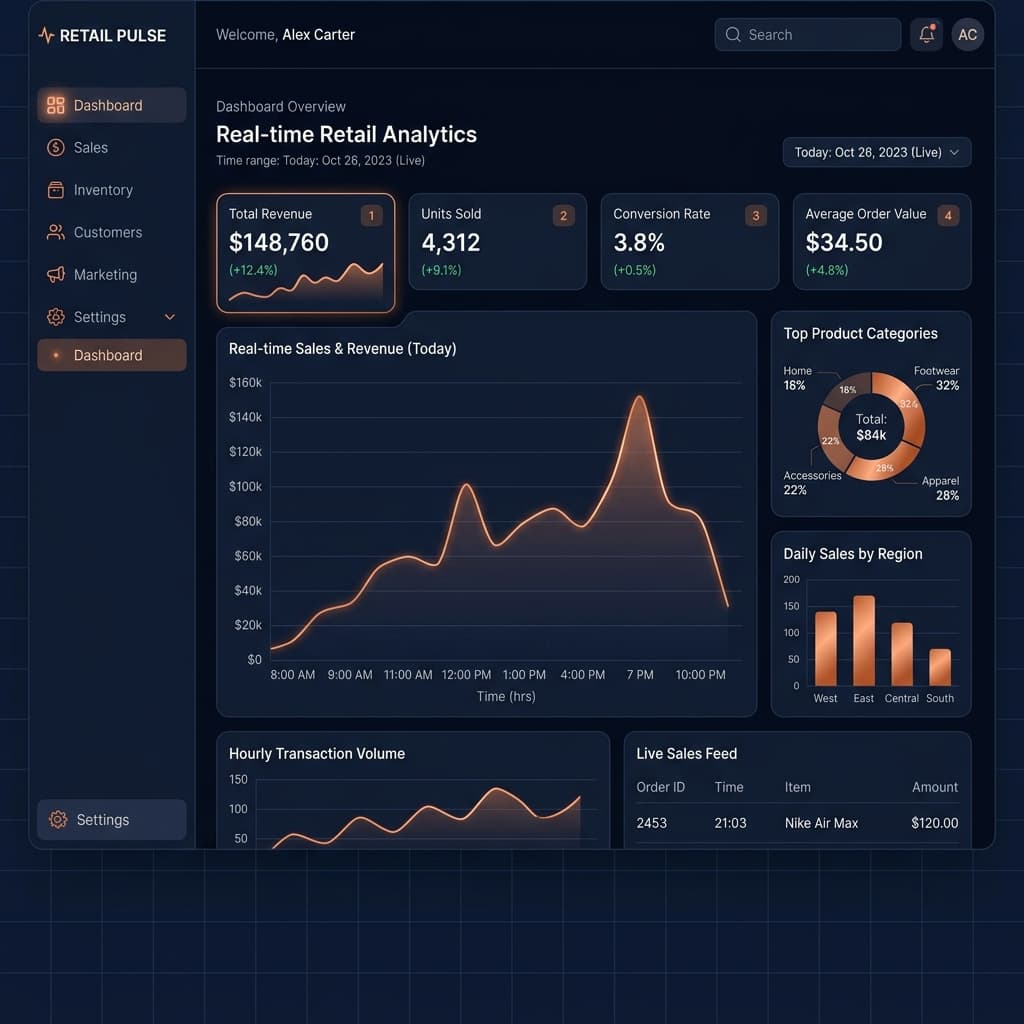The image size is (1024, 1024).
Task: Open the notifications bell
Action: tap(926, 35)
